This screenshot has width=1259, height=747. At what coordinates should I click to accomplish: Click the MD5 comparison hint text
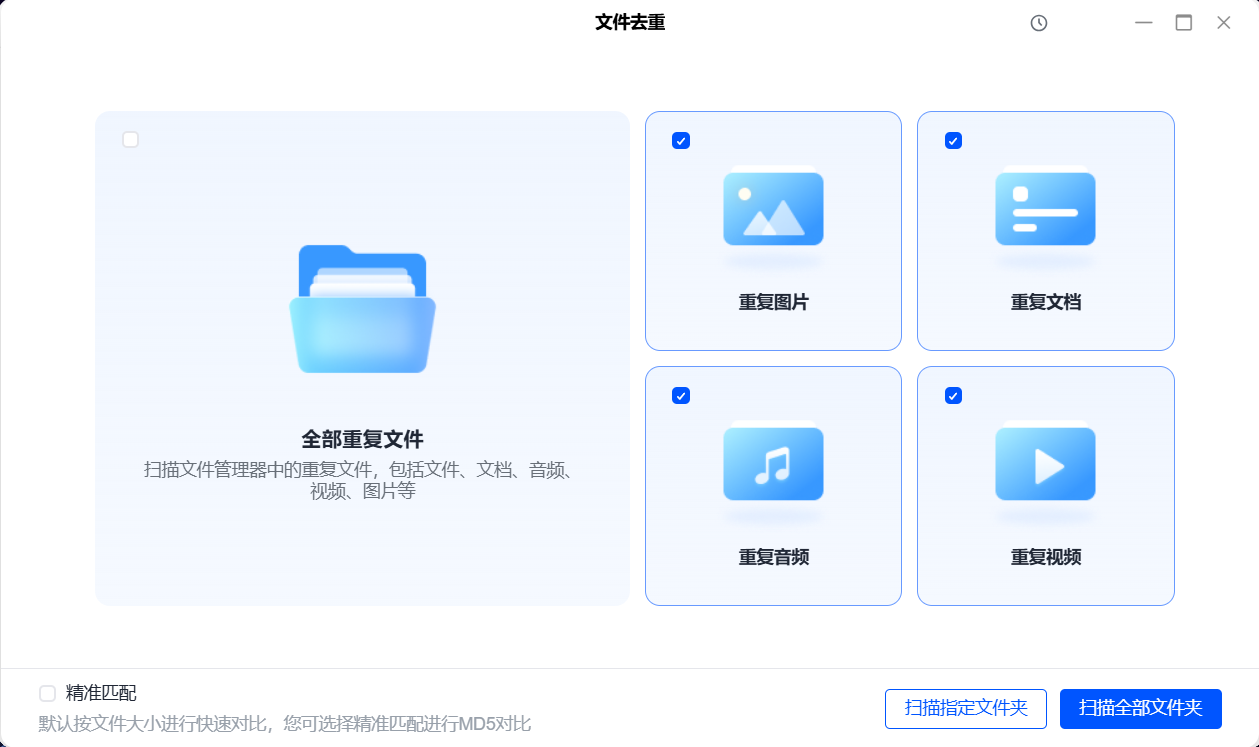point(285,723)
